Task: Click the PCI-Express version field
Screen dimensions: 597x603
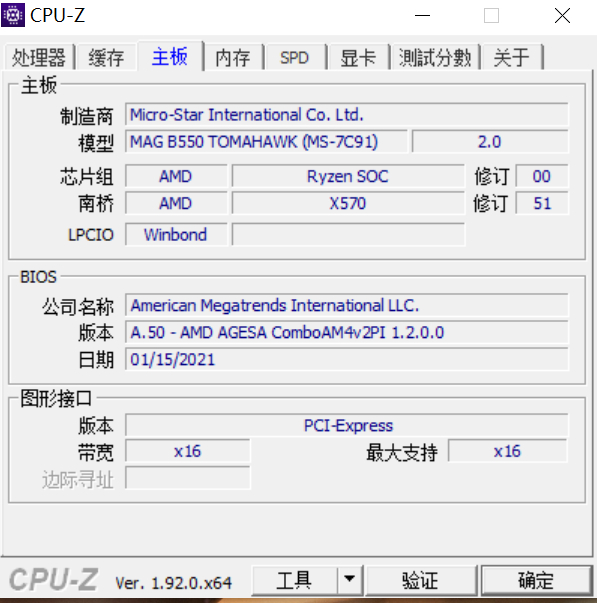Action: tap(347, 425)
